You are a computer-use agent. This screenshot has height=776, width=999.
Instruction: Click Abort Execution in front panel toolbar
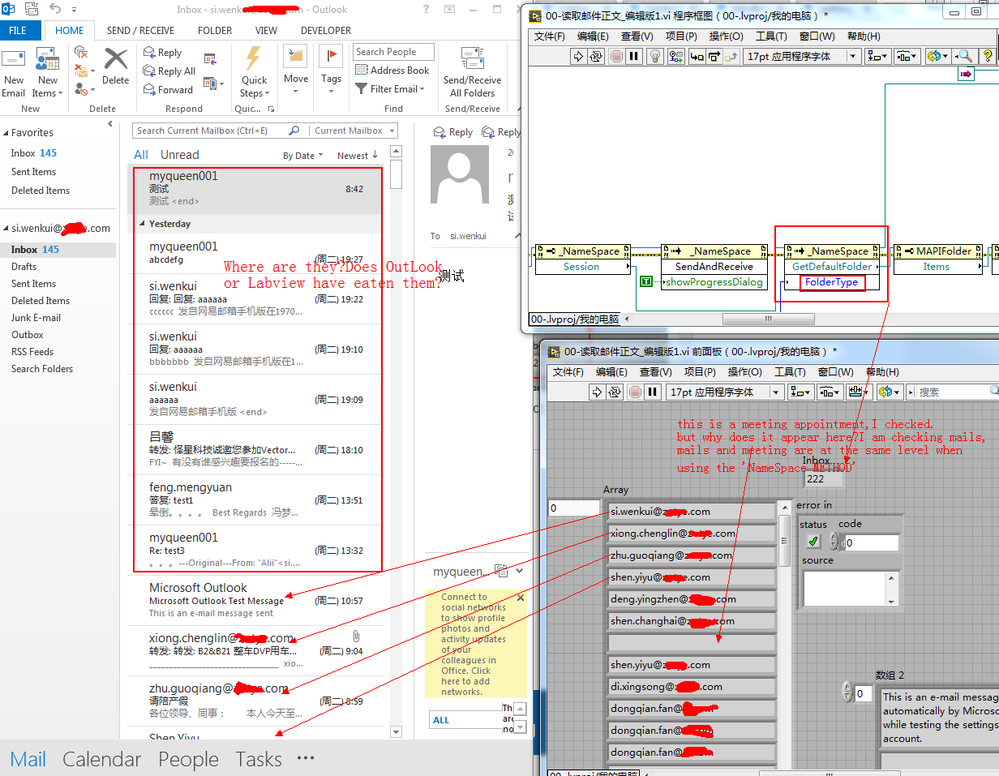(635, 392)
